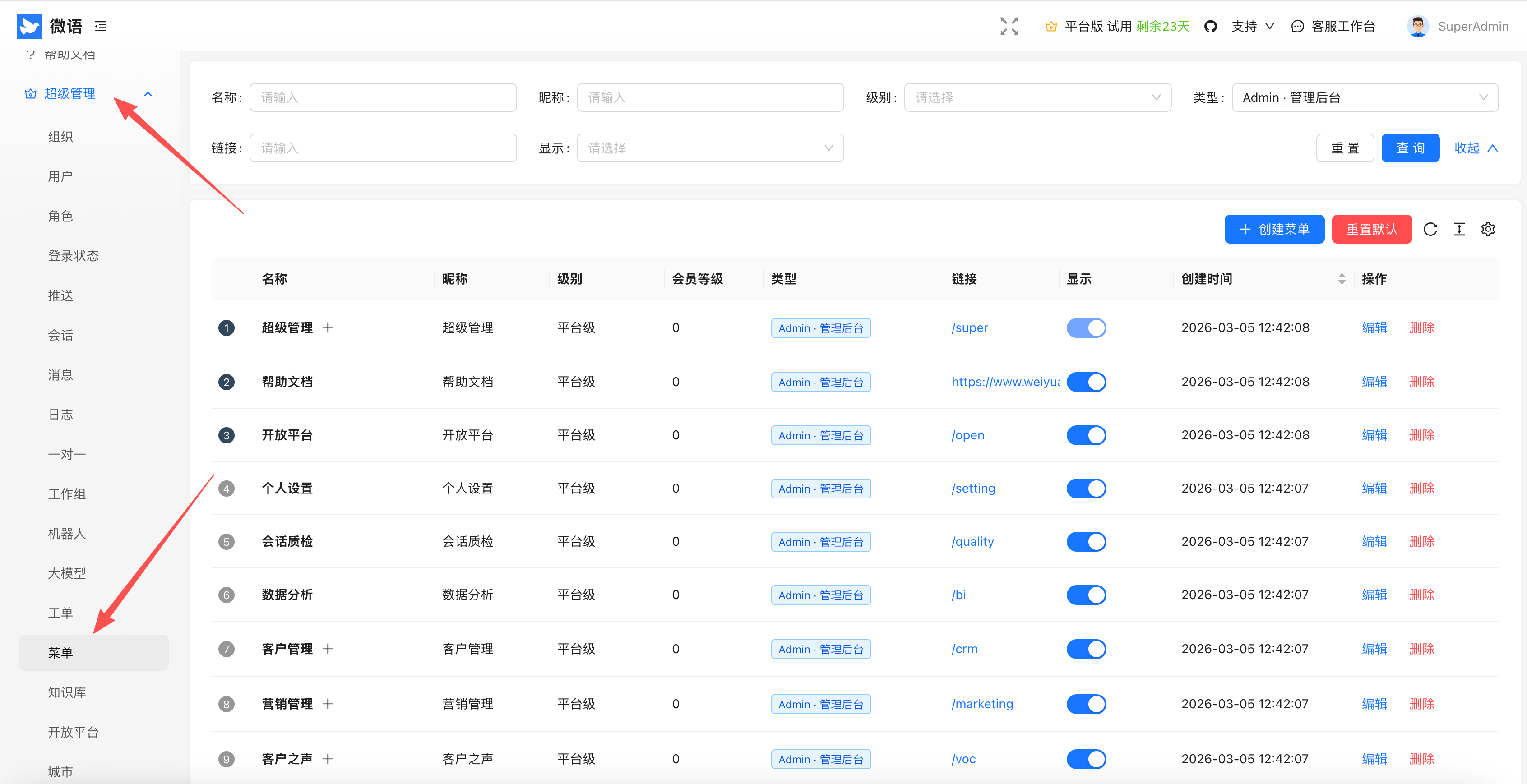1527x784 pixels.
Task: Refresh the menu table
Action: 1430,229
